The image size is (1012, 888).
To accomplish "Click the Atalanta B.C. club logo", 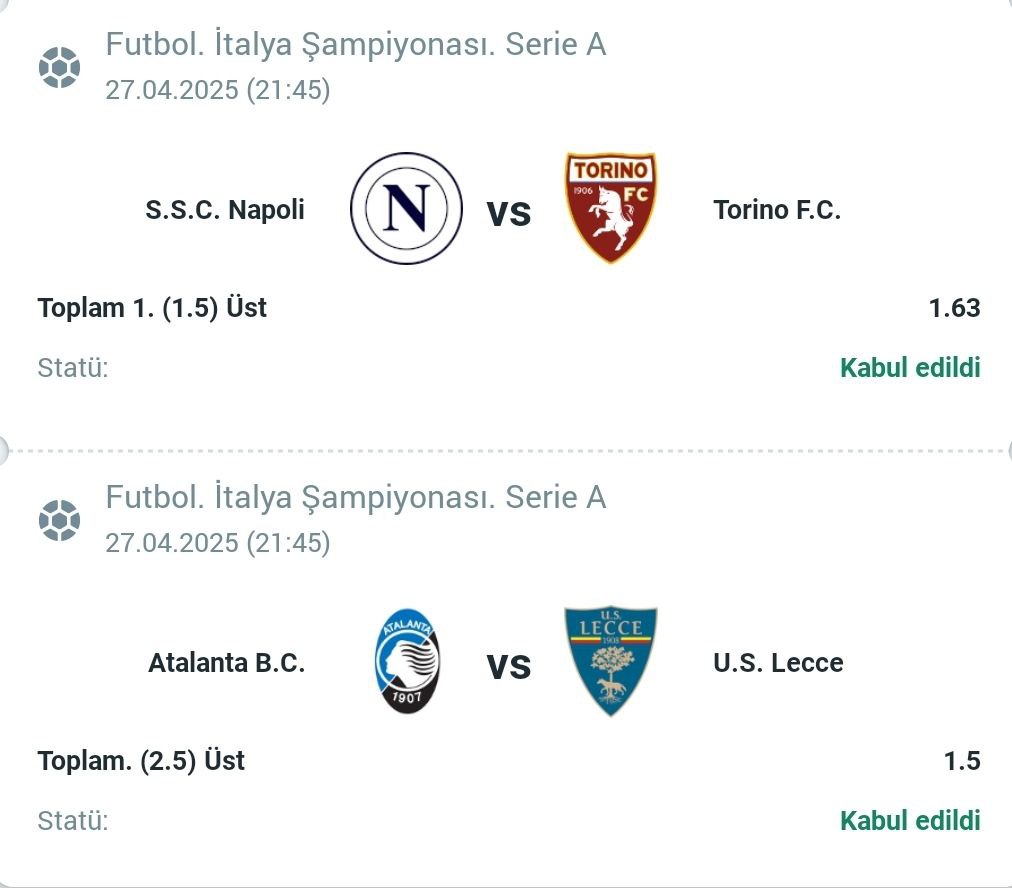I will pos(407,661).
